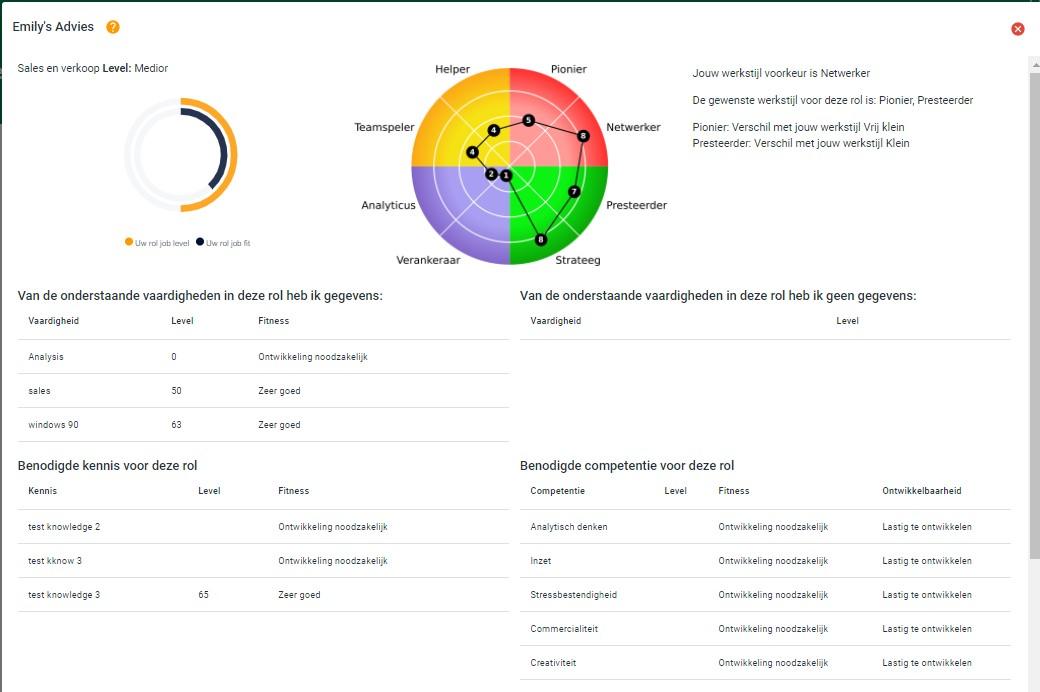
Task: Click the Pionier point marked 5
Action: coord(528,120)
